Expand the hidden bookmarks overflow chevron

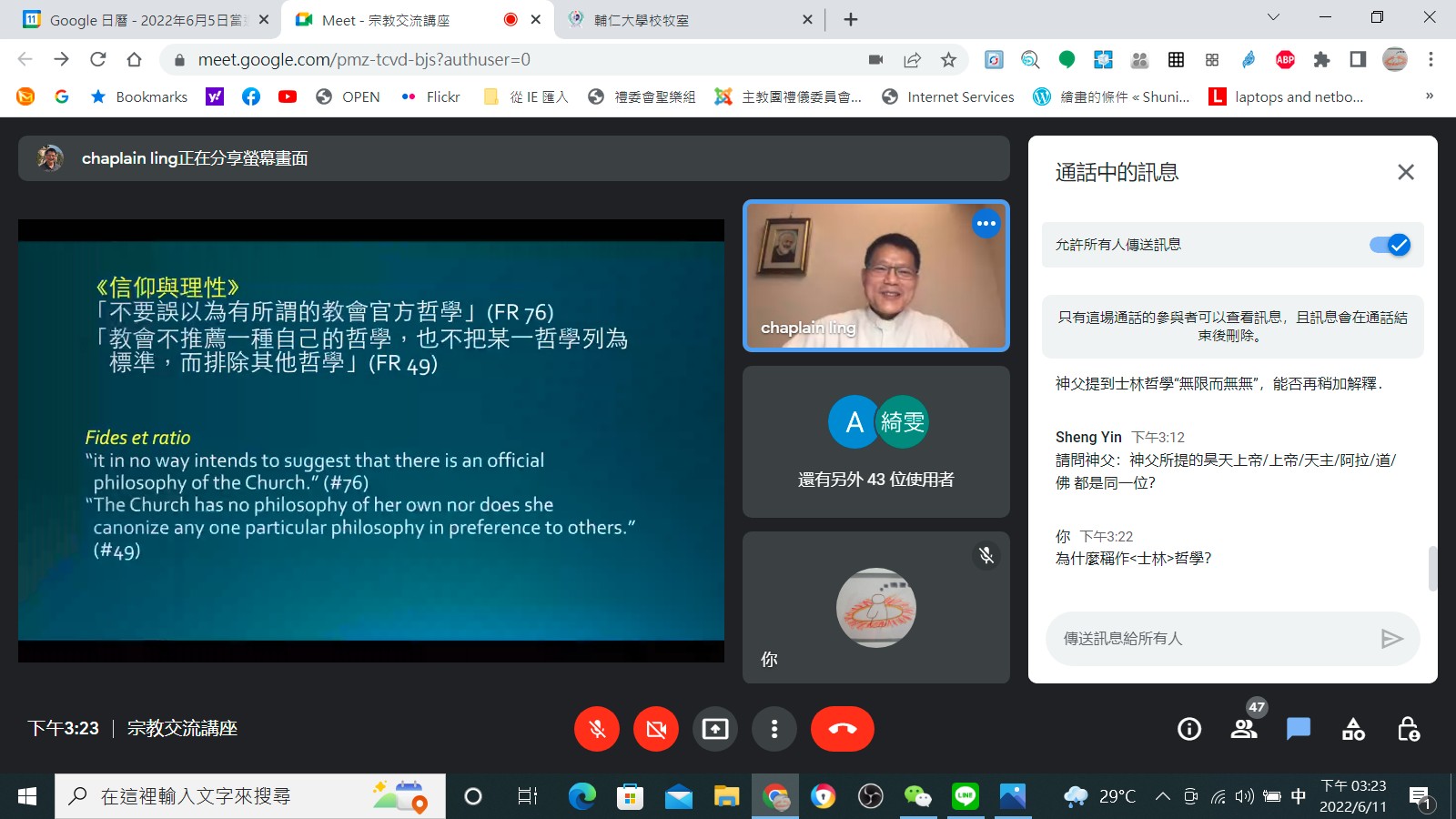[x=1429, y=96]
